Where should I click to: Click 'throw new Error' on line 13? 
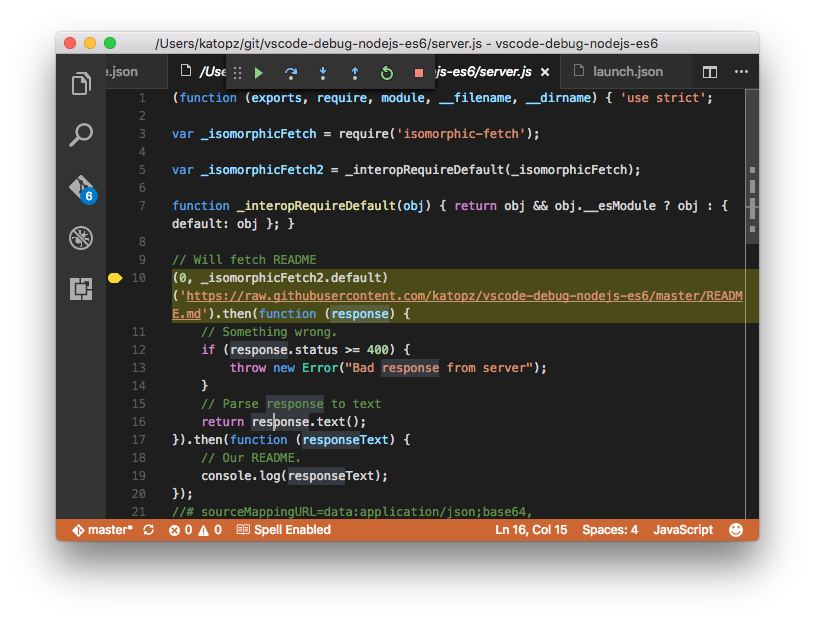284,368
